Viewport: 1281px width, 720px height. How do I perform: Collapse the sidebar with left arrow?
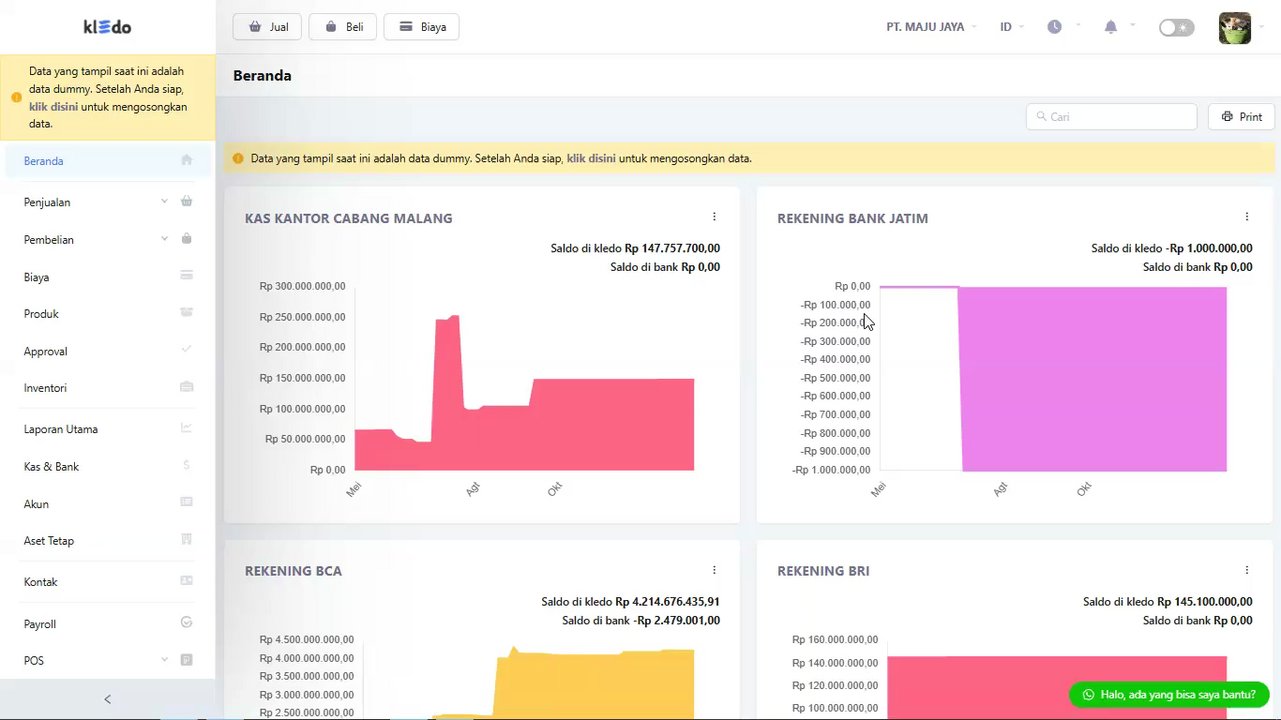108,699
